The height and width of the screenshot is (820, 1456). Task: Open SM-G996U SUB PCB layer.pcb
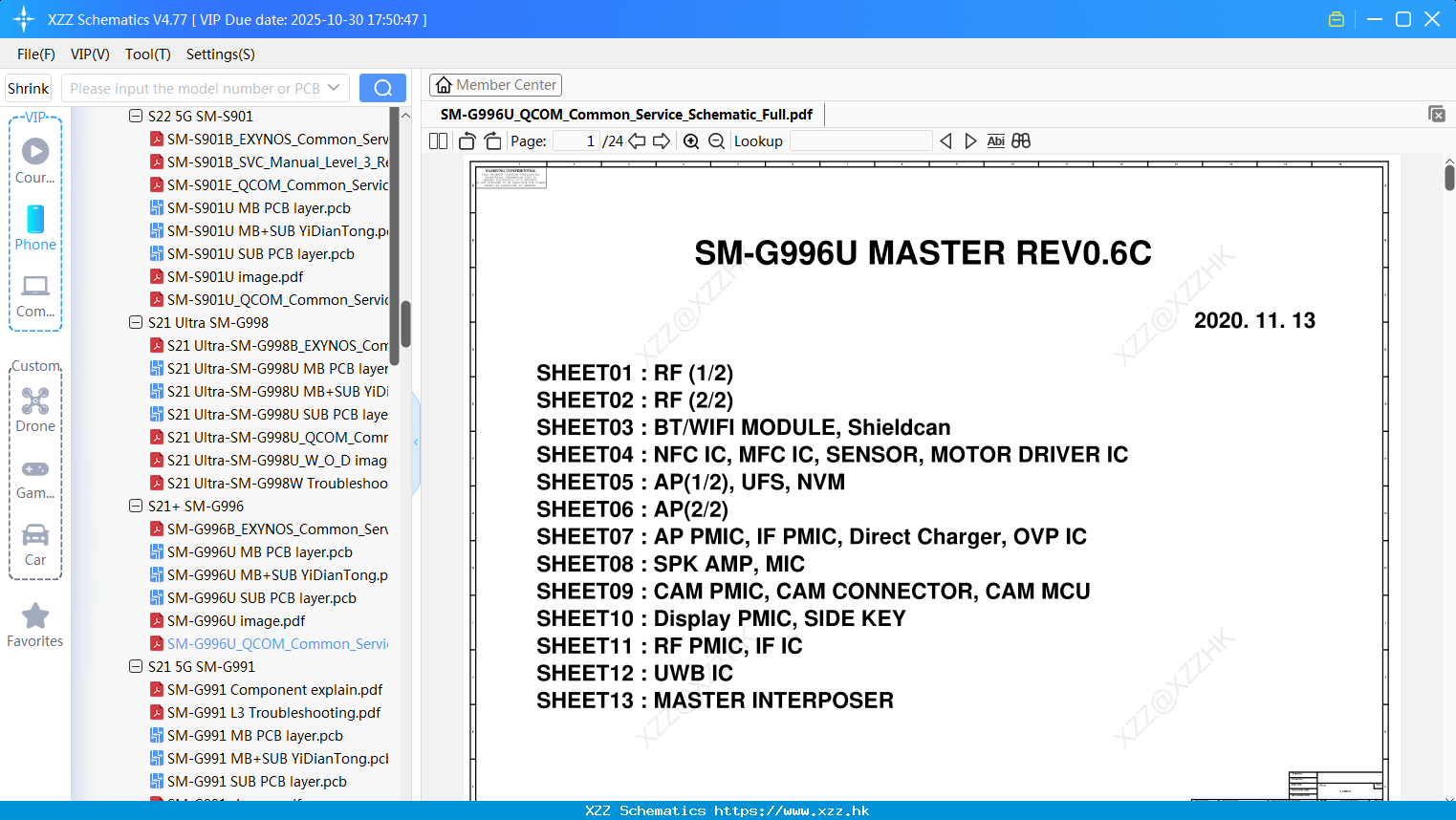click(x=253, y=597)
